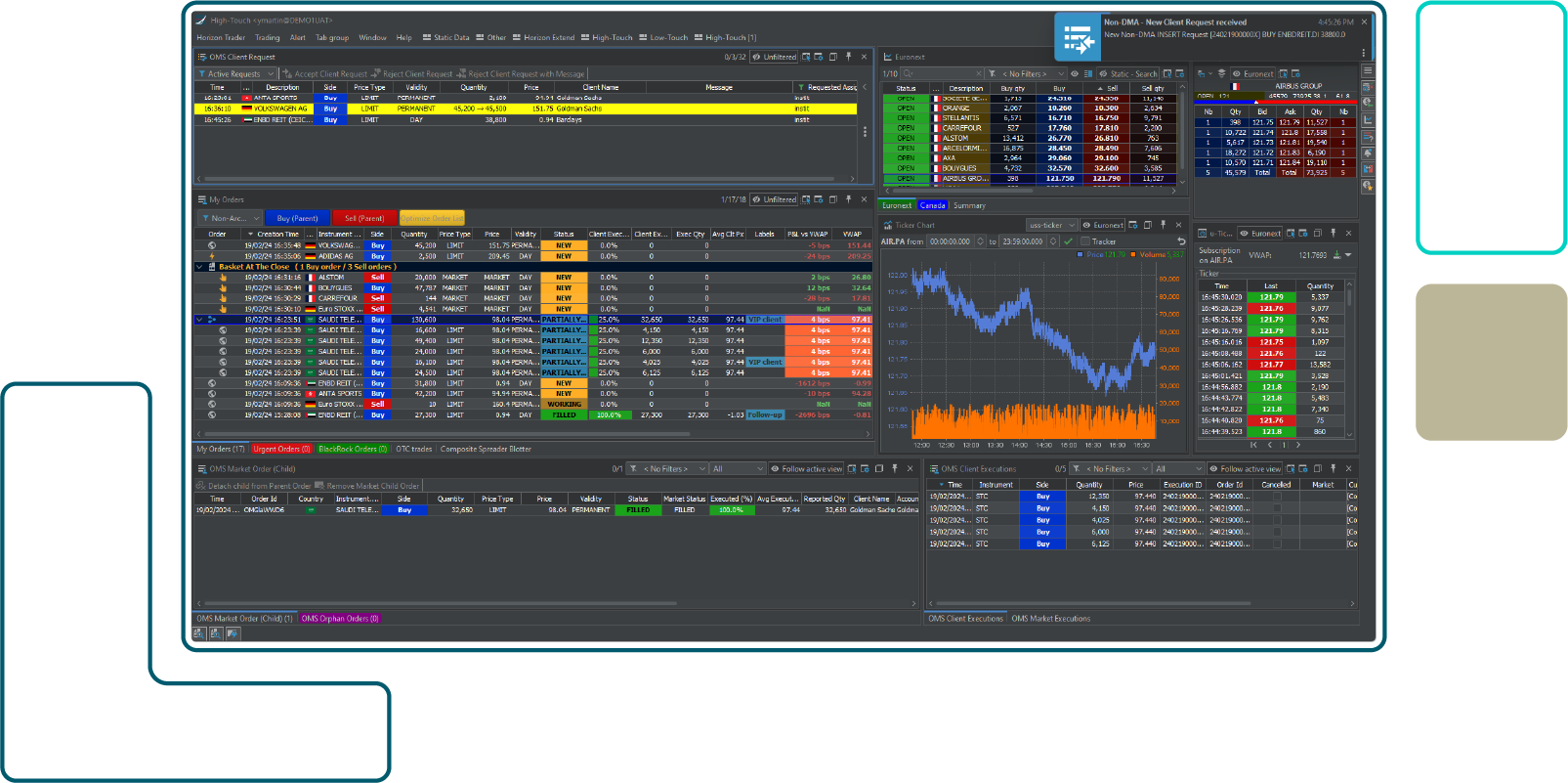This screenshot has height=783, width=1568.
Task: Click the Euronext watchlist search field
Action: (x=943, y=73)
